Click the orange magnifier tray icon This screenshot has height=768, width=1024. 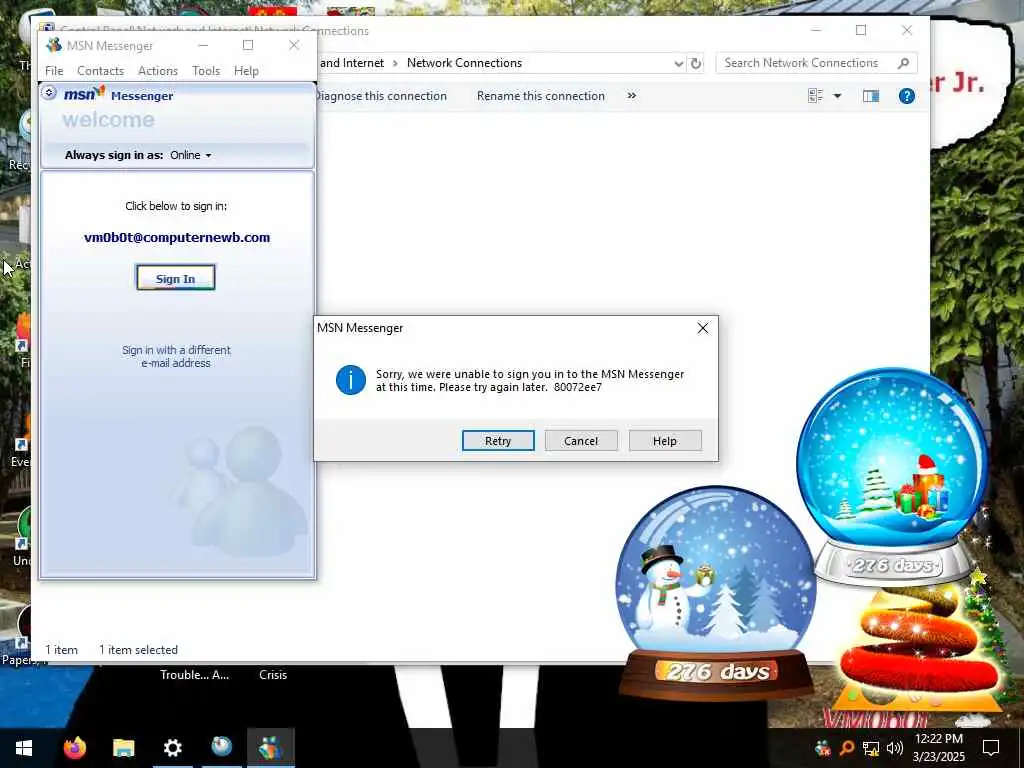(846, 748)
